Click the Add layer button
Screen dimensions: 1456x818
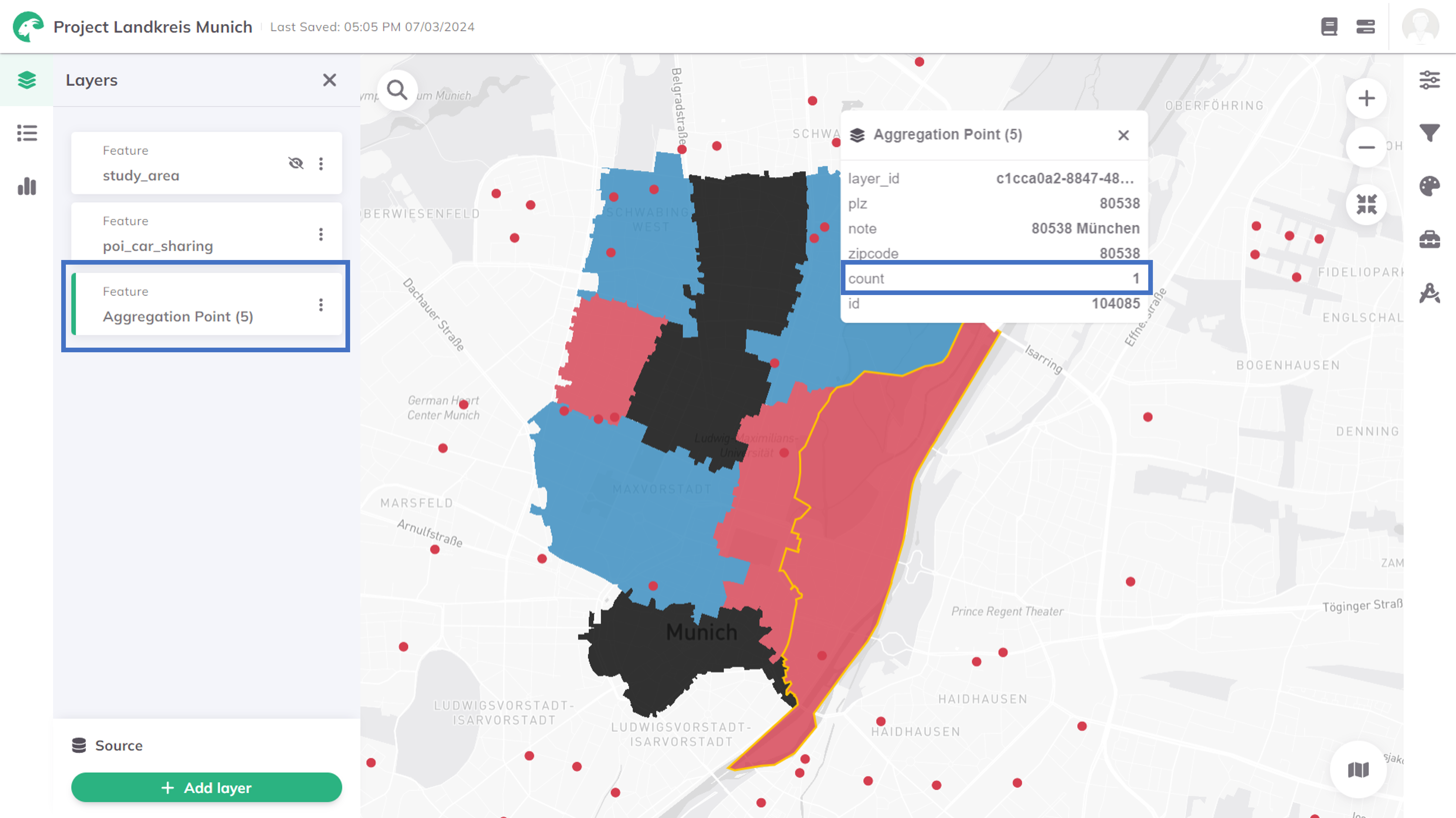[x=206, y=788]
